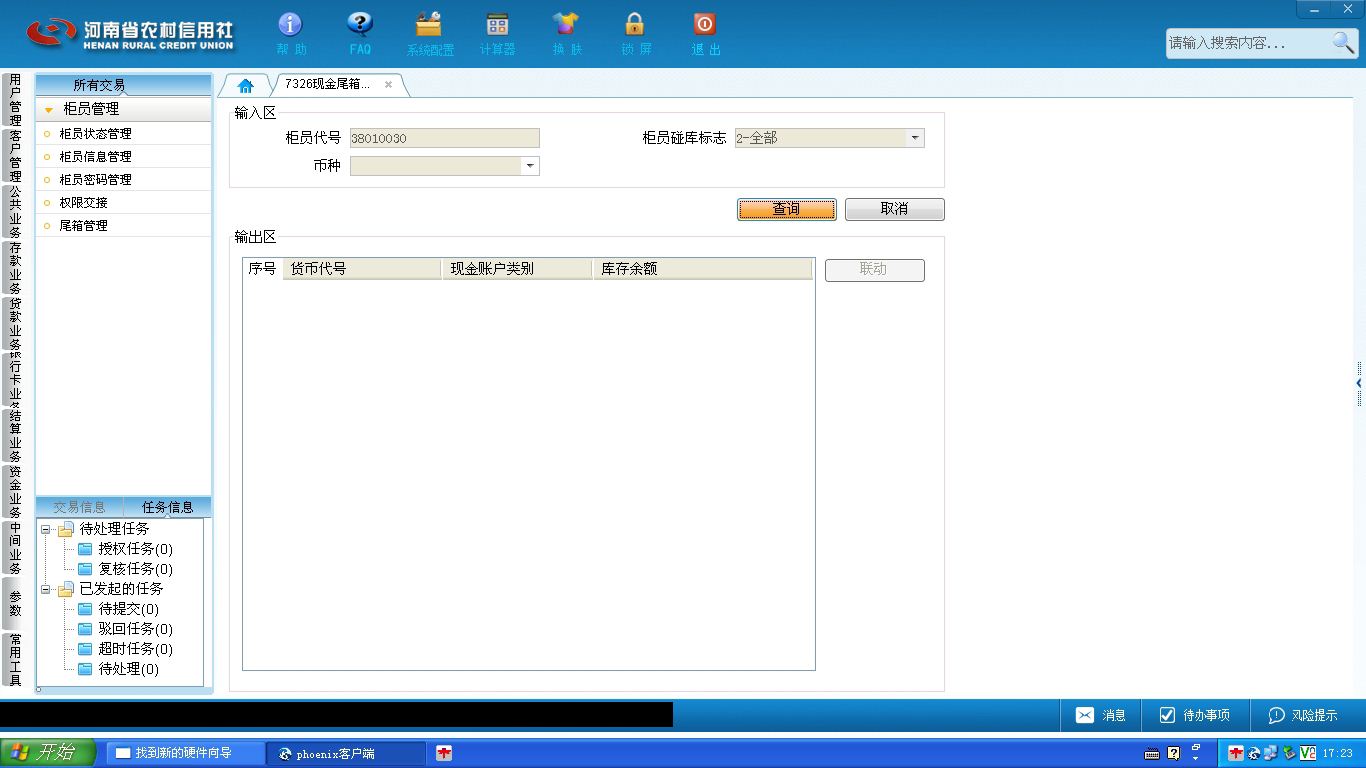Select 超时任务(0) in task tree
This screenshot has width=1366, height=768.
click(x=135, y=649)
